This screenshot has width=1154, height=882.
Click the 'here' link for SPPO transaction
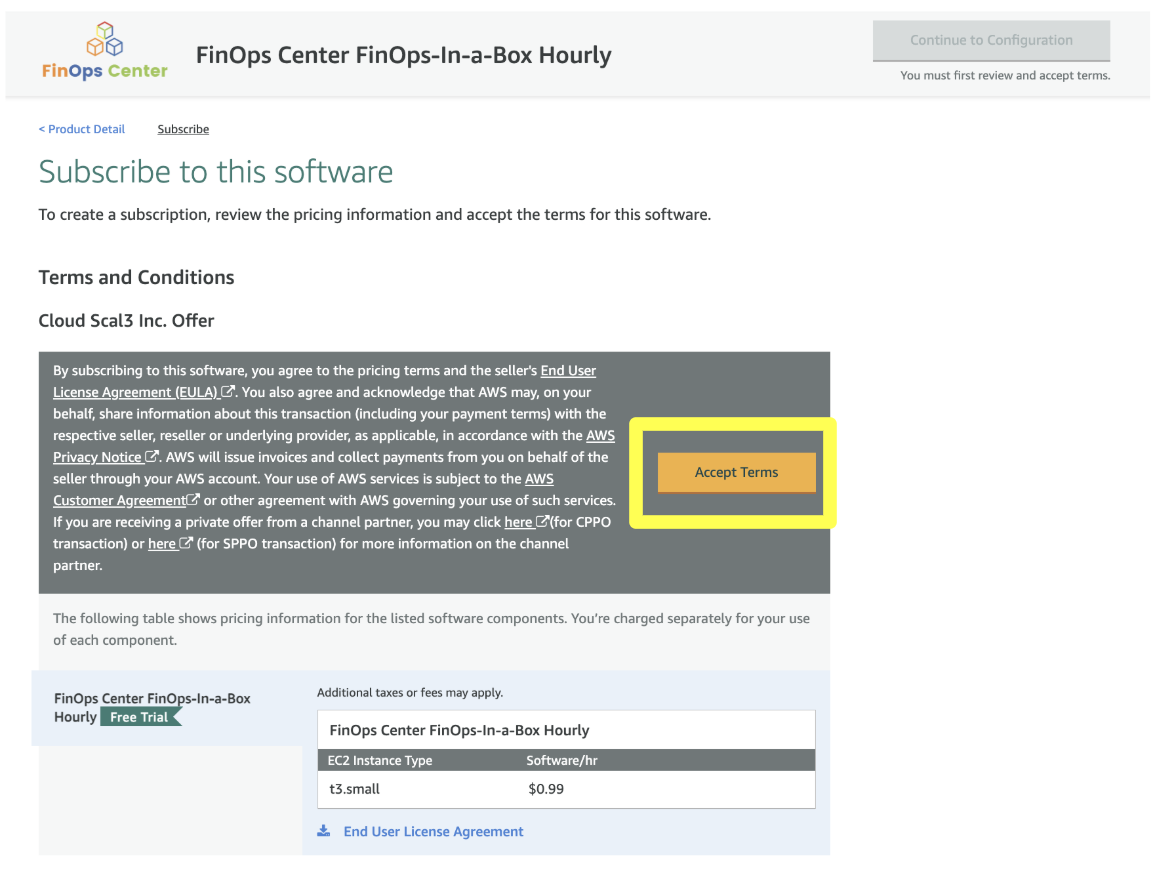pyautogui.click(x=162, y=544)
